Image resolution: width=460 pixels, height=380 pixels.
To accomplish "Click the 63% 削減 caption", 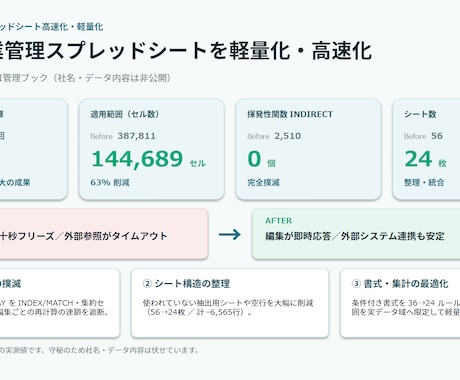I will pos(110,183).
